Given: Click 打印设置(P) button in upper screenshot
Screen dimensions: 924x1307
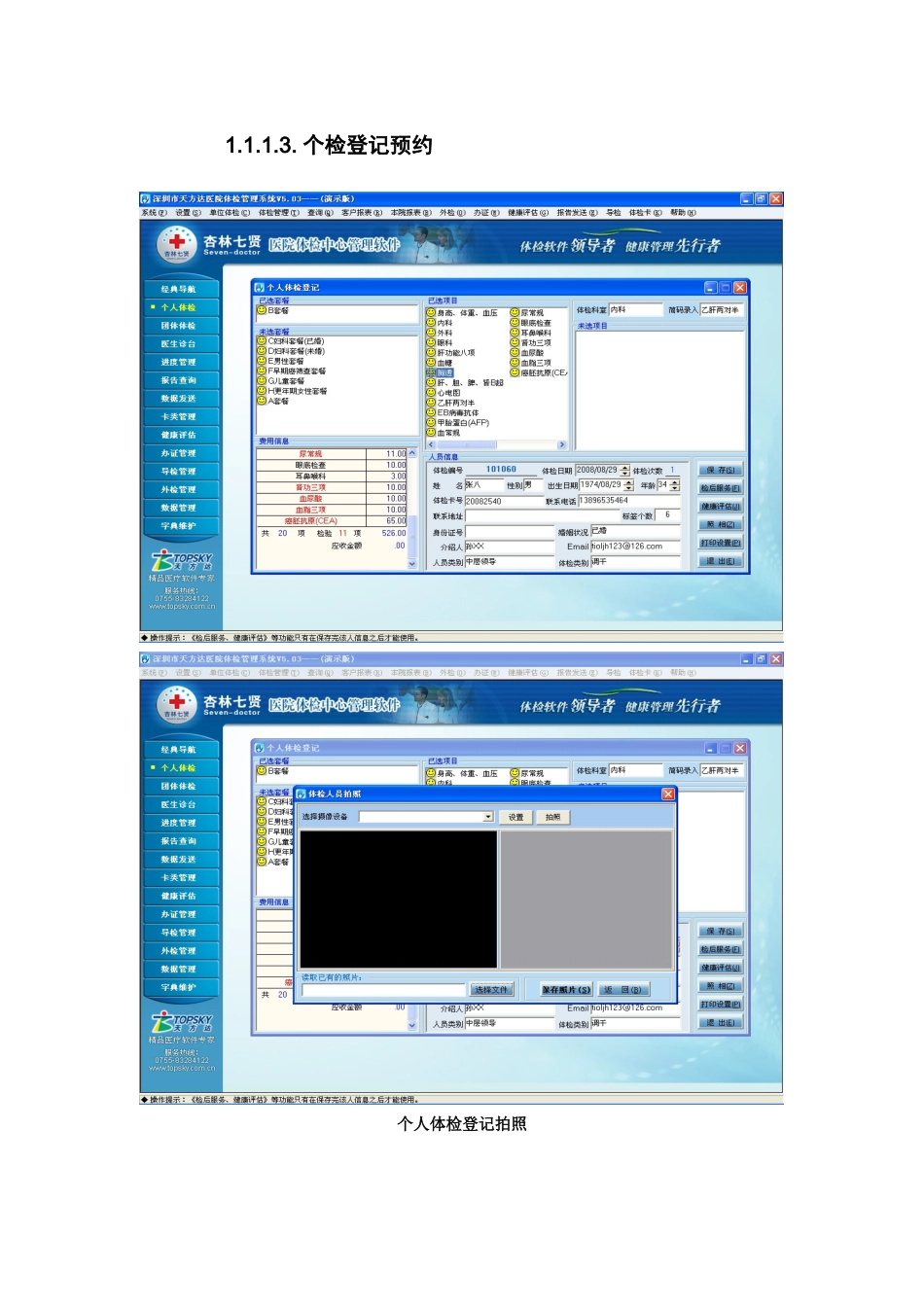Looking at the screenshot, I should pyautogui.click(x=721, y=544).
